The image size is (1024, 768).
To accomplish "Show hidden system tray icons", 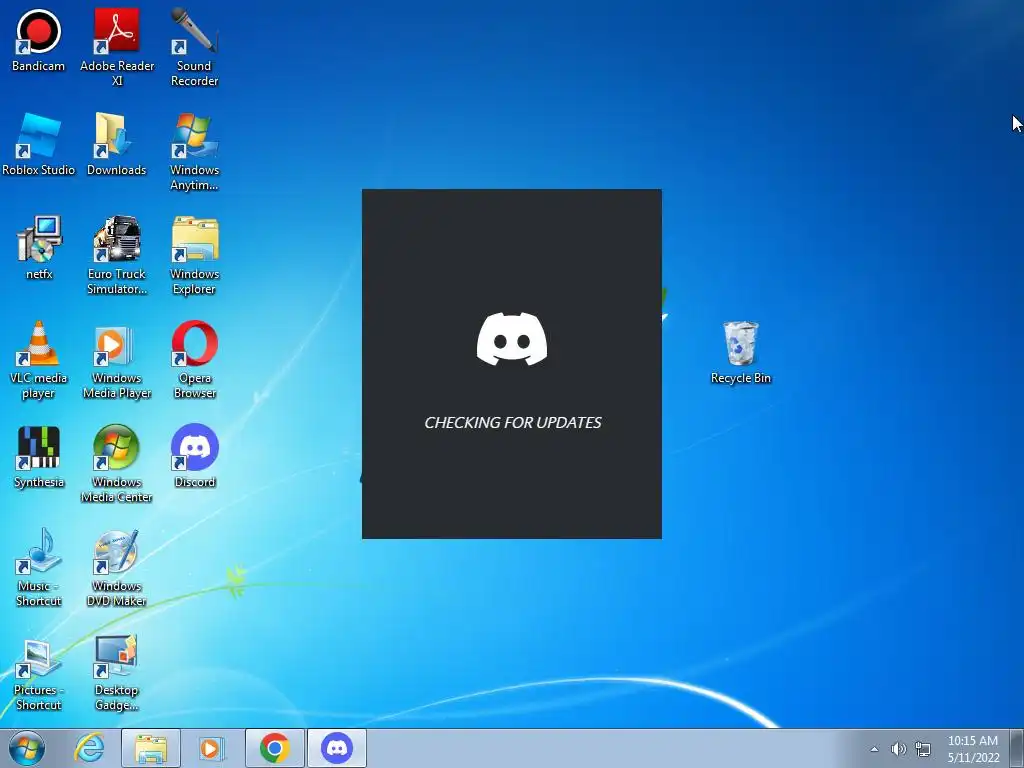I will tap(874, 749).
